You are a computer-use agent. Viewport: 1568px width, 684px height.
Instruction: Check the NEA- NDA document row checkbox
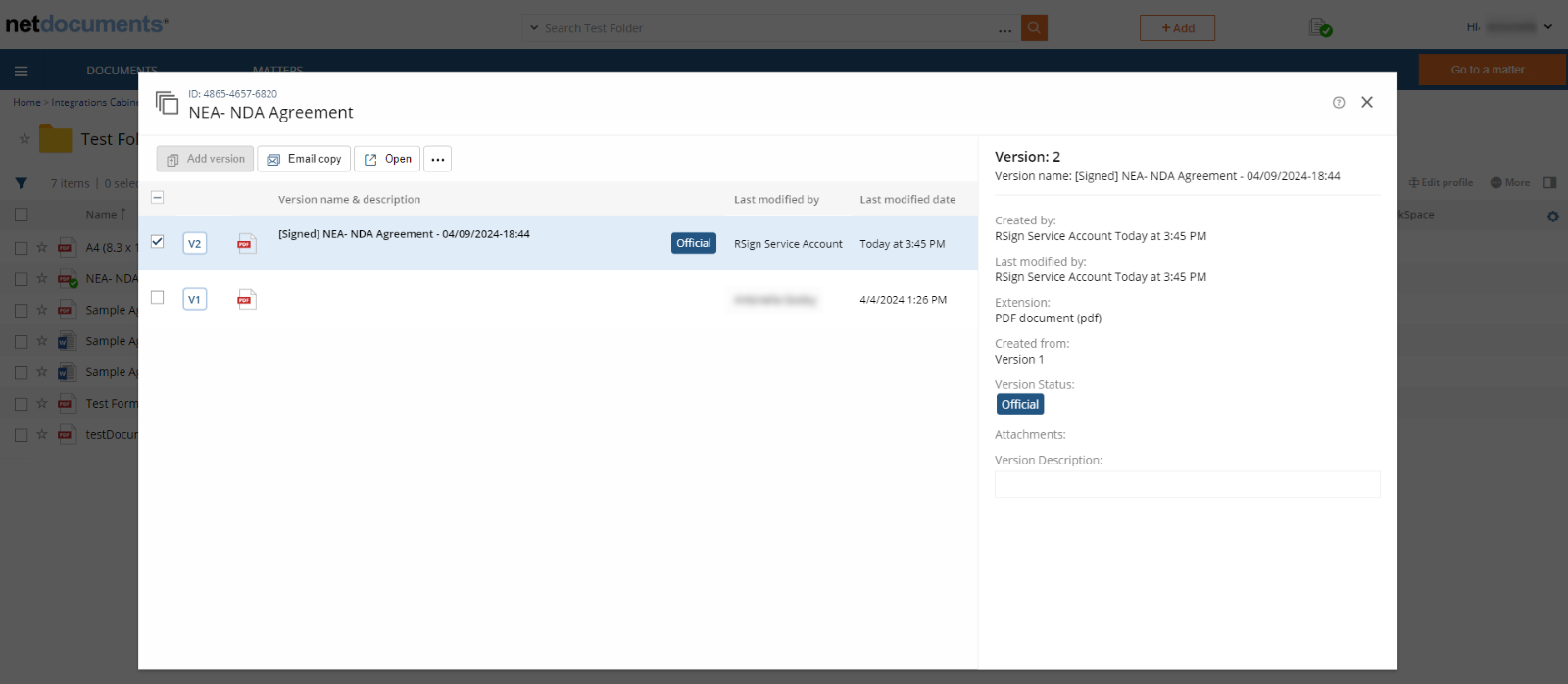pyautogui.click(x=21, y=279)
